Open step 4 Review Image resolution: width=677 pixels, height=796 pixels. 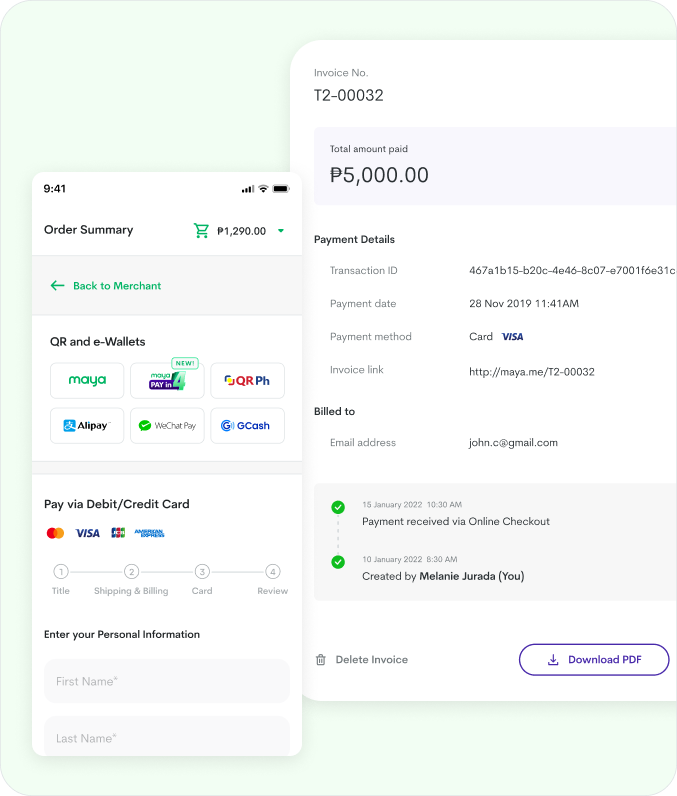(x=272, y=572)
